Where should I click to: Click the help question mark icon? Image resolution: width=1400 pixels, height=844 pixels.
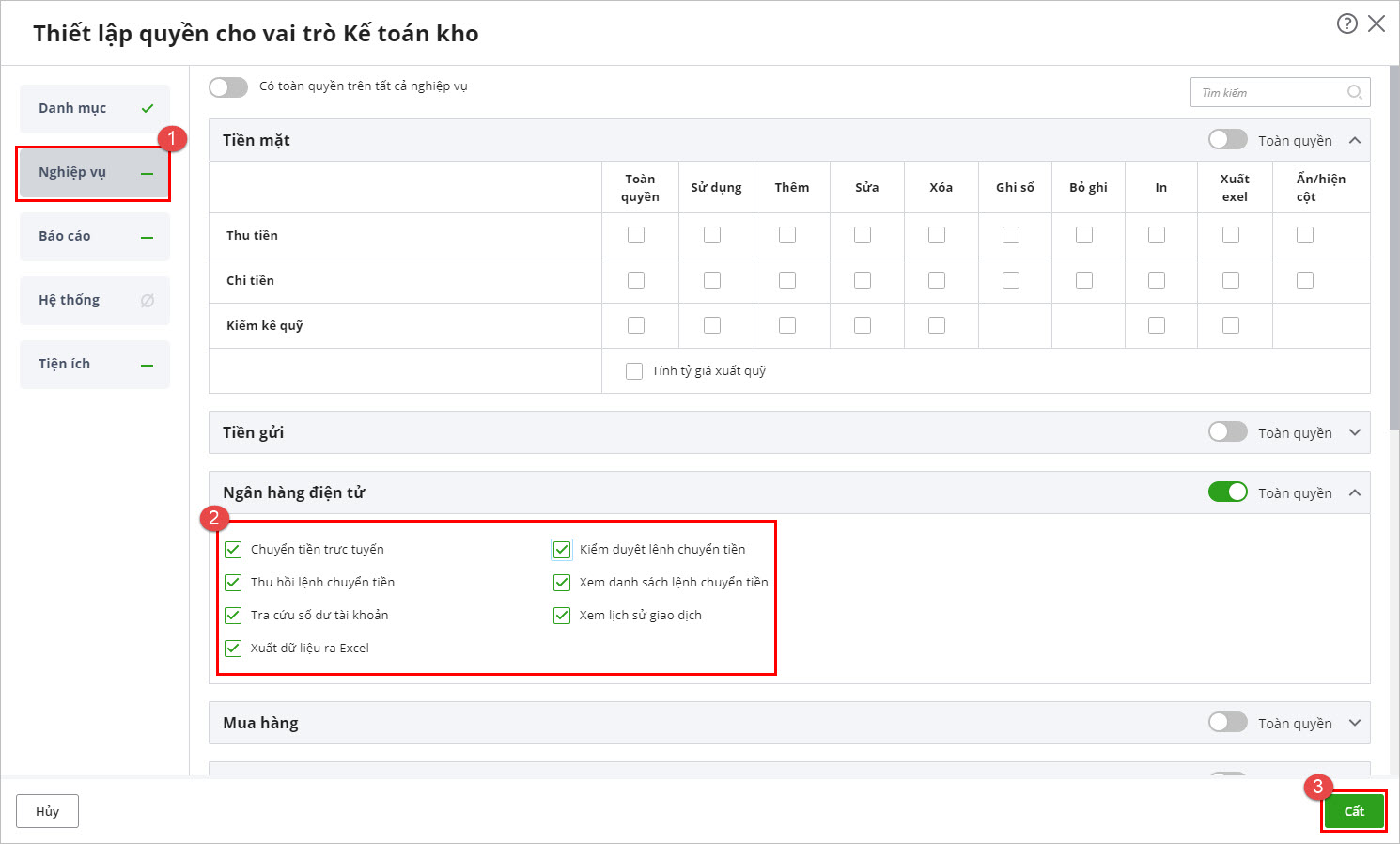1346,24
